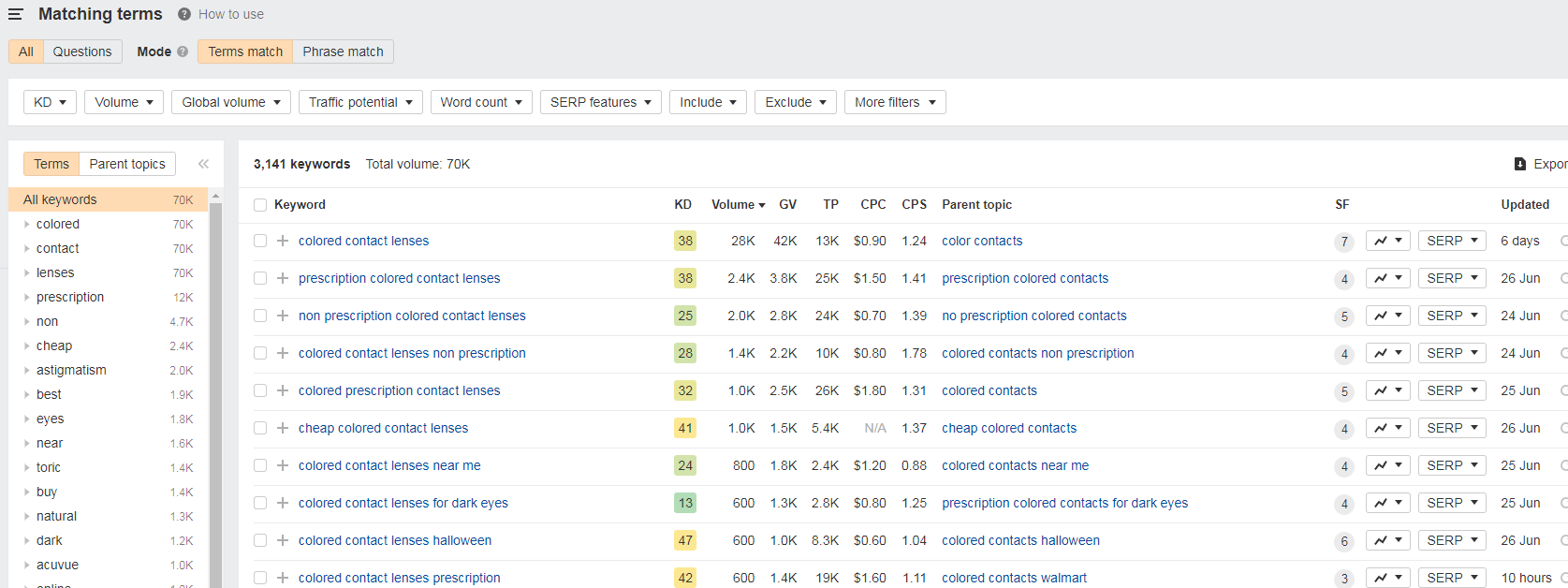
Task: Click the How to use help icon
Action: click(184, 14)
